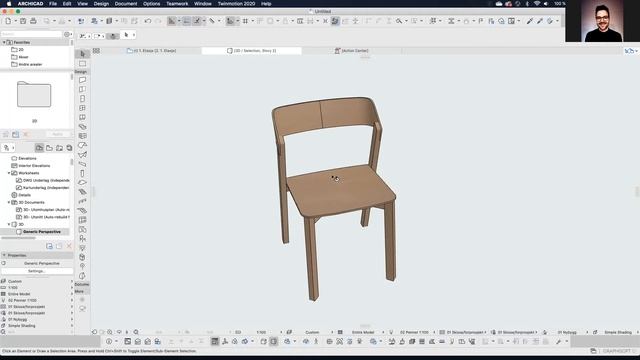Switch to the 3D / Selection tab

(251, 51)
